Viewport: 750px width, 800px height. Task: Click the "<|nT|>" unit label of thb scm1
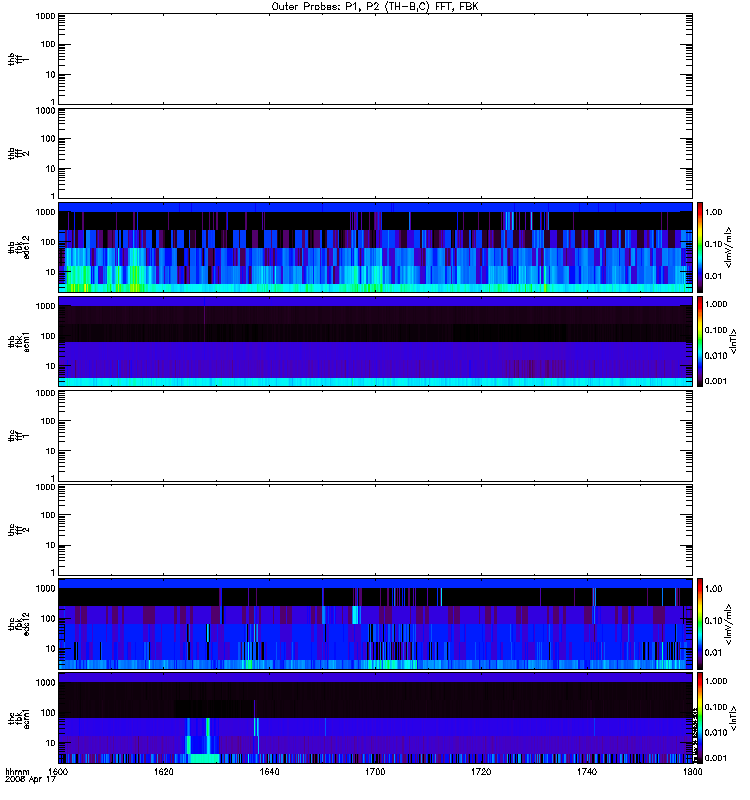click(x=733, y=341)
